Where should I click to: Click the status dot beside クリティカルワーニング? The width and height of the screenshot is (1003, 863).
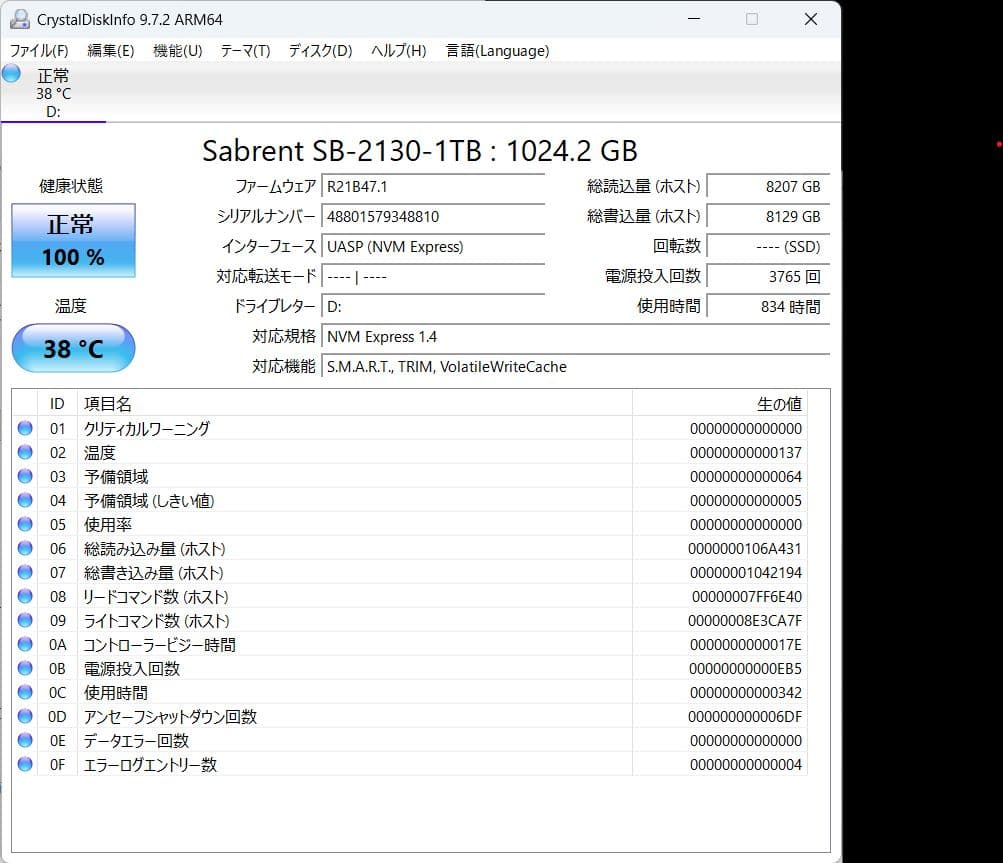pos(25,428)
